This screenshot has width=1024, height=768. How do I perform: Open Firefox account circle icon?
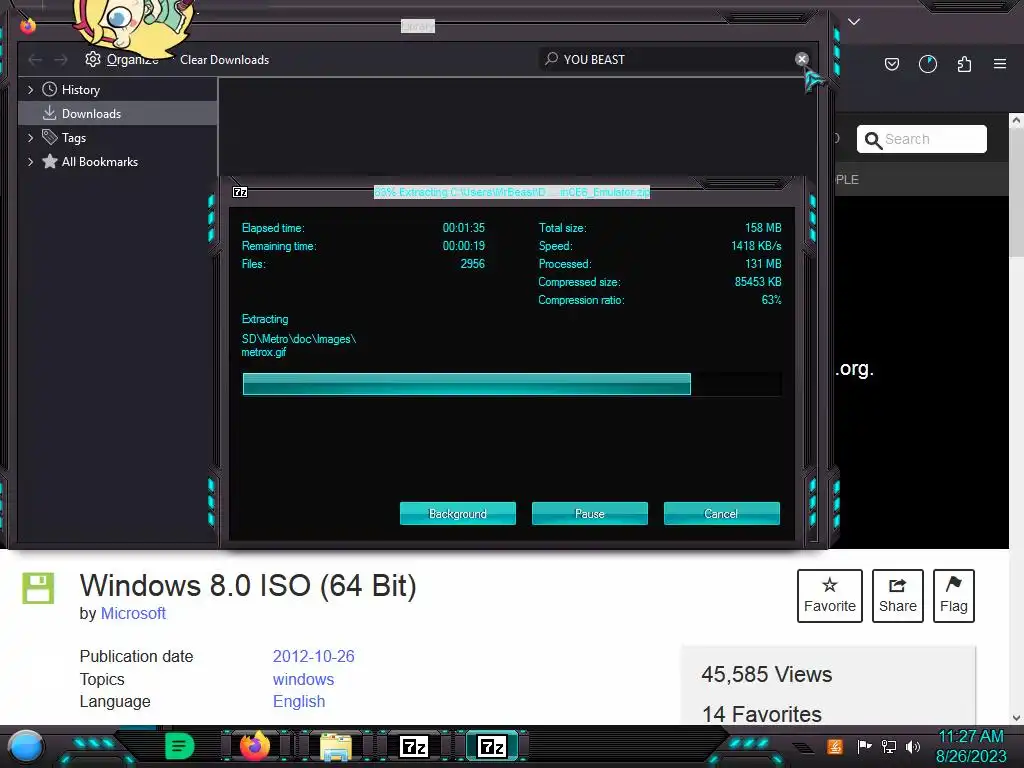point(927,64)
